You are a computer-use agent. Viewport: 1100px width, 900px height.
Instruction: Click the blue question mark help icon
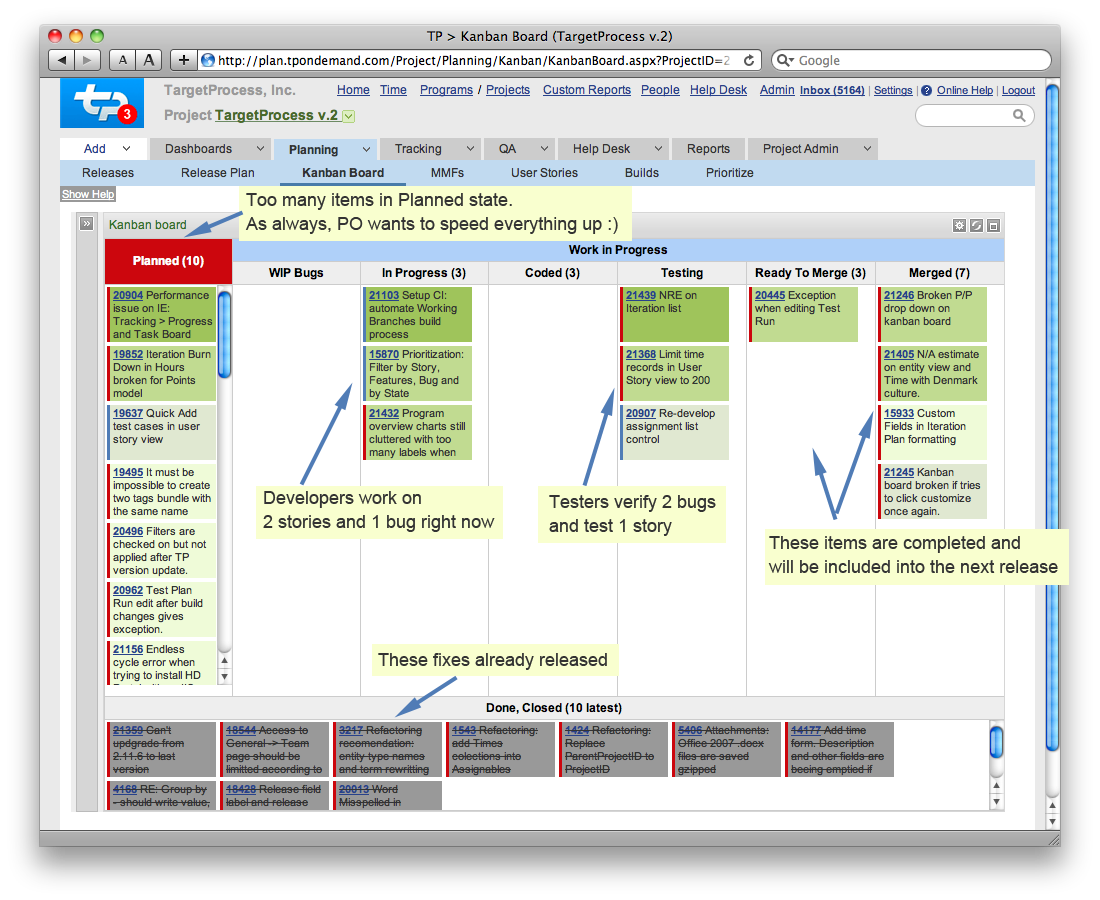(x=927, y=90)
